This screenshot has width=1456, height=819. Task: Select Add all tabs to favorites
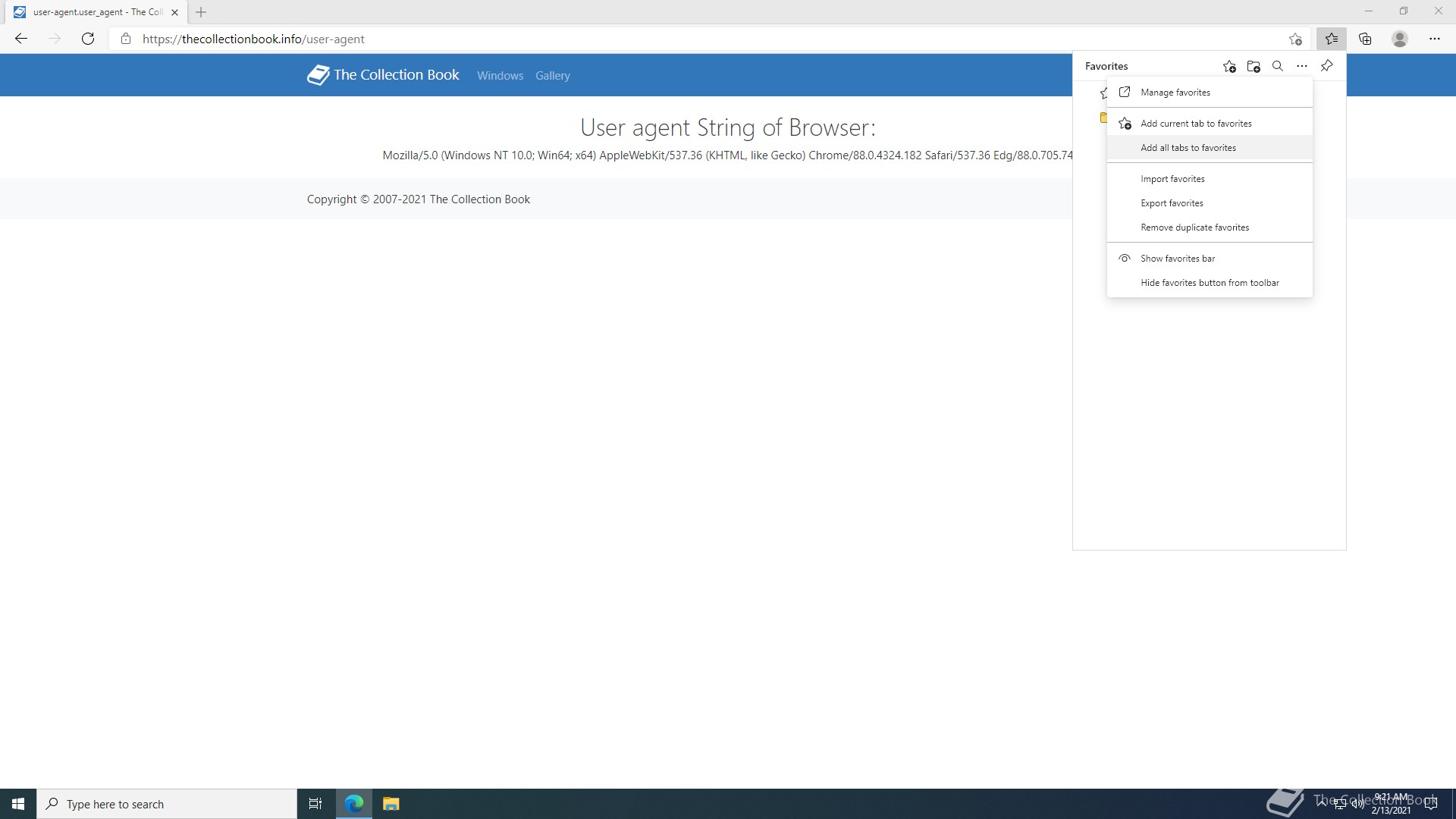(x=1210, y=148)
